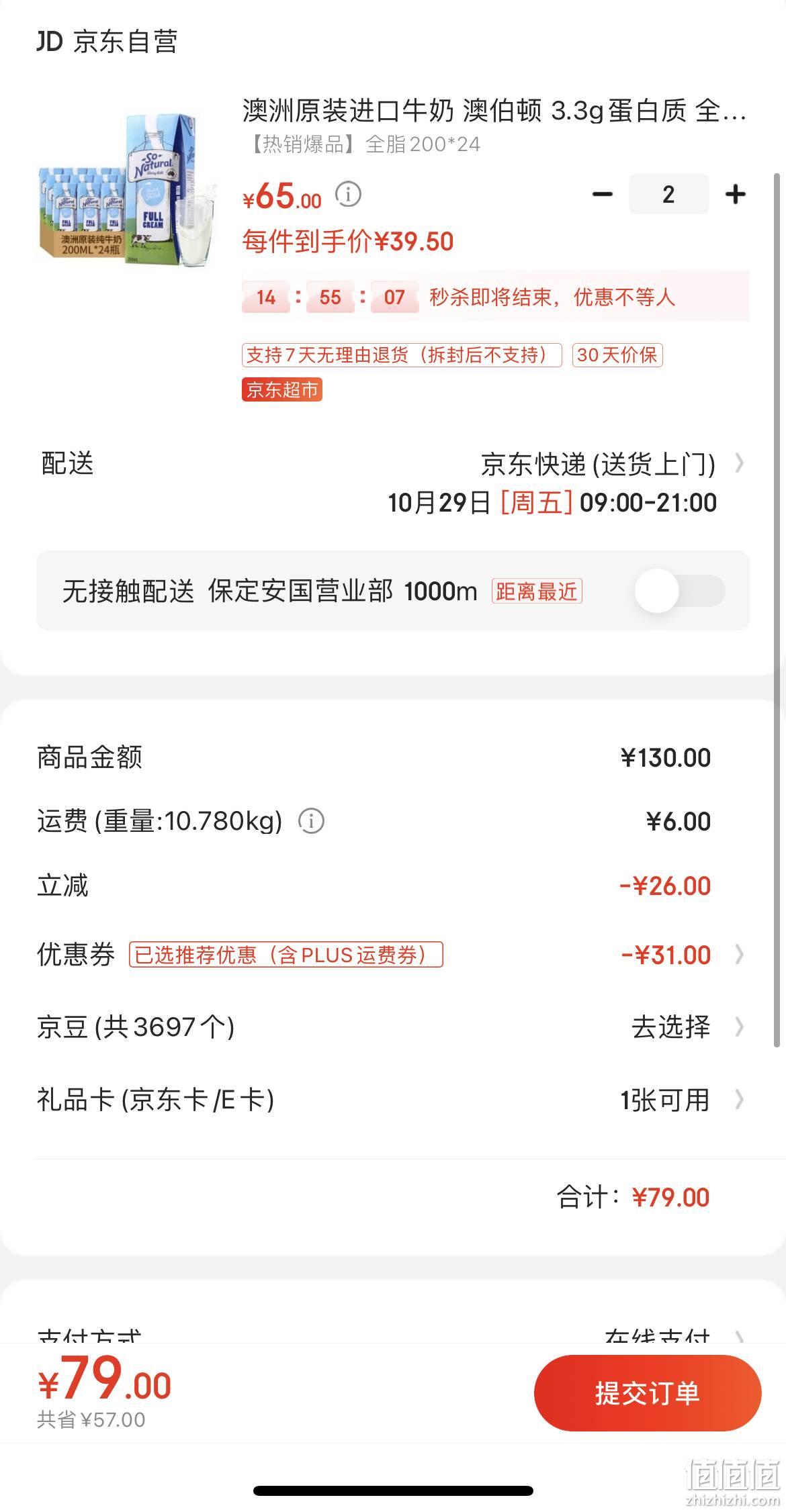Image resolution: width=786 pixels, height=1512 pixels.
Task: Tap the 京东超市 red tag
Action: coord(282,389)
